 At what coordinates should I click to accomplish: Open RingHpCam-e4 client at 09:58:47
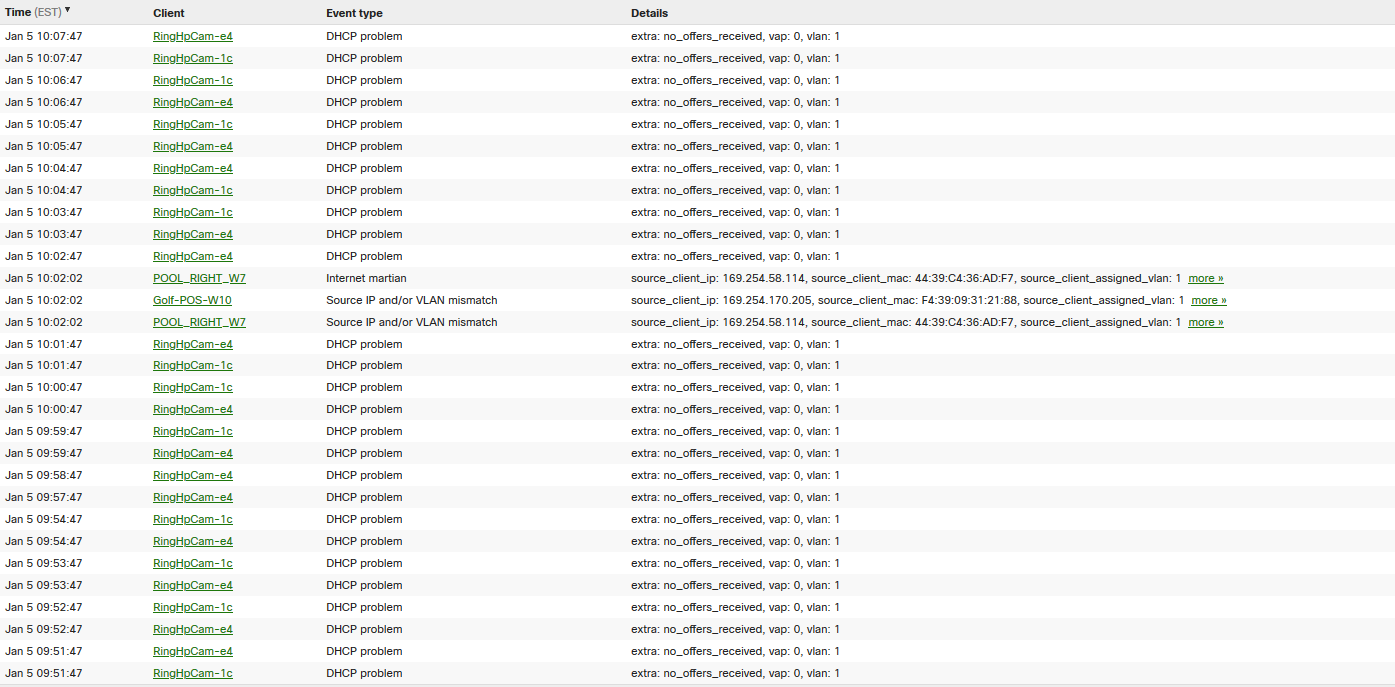193,475
